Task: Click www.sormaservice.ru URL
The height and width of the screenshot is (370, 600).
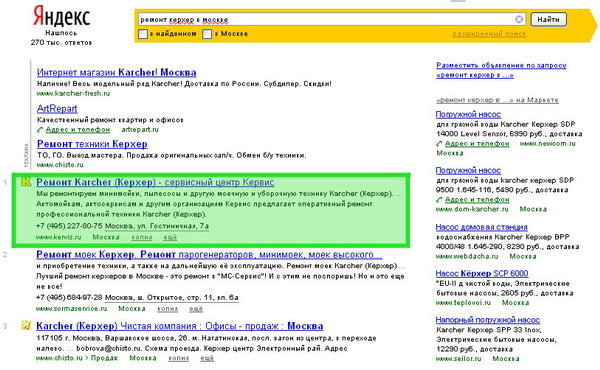Action: click(72, 308)
